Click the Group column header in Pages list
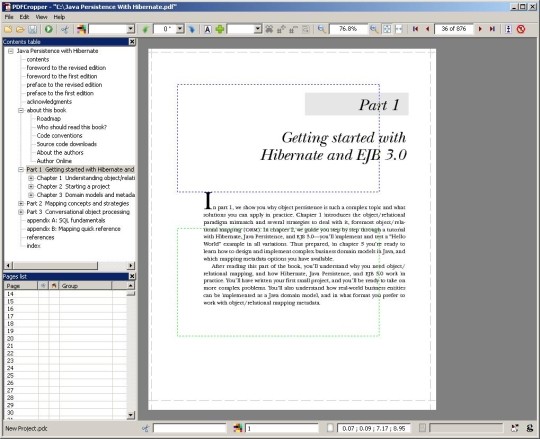This screenshot has width=540, height=439. coord(85,286)
